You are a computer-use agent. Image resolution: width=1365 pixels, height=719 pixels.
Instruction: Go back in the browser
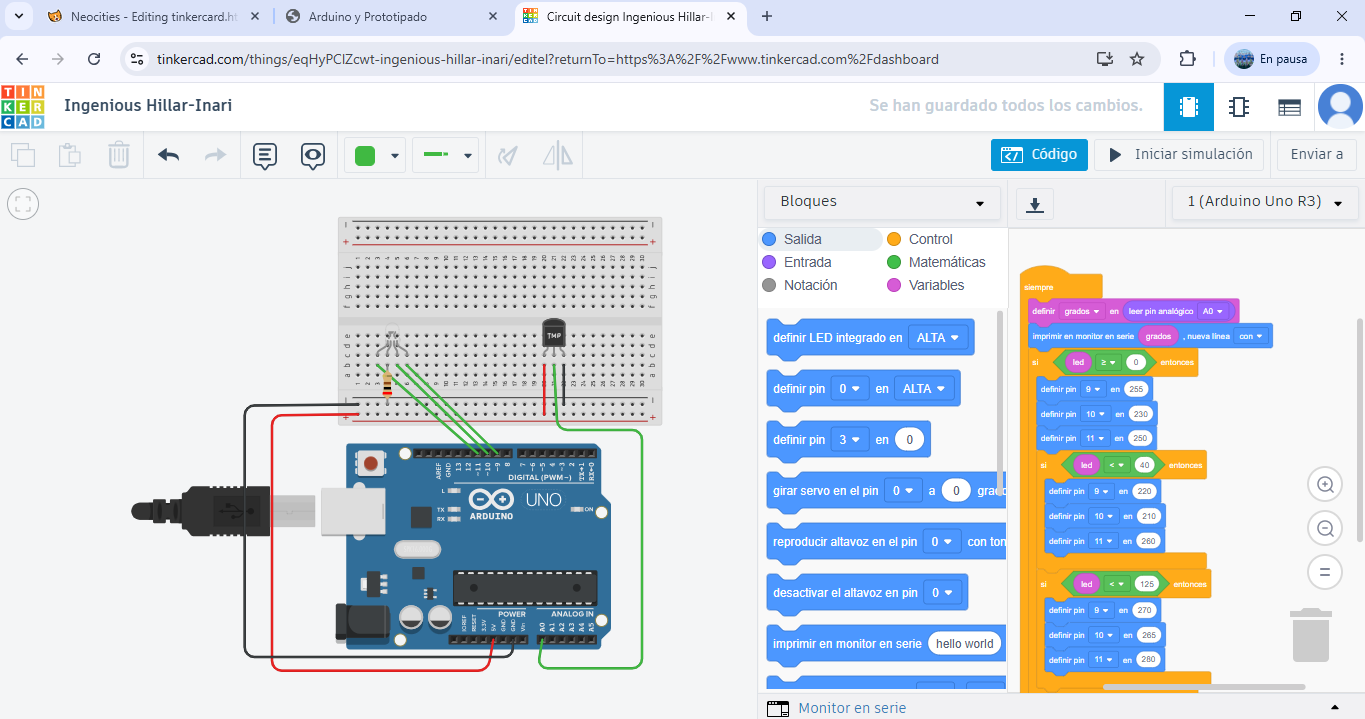click(22, 59)
